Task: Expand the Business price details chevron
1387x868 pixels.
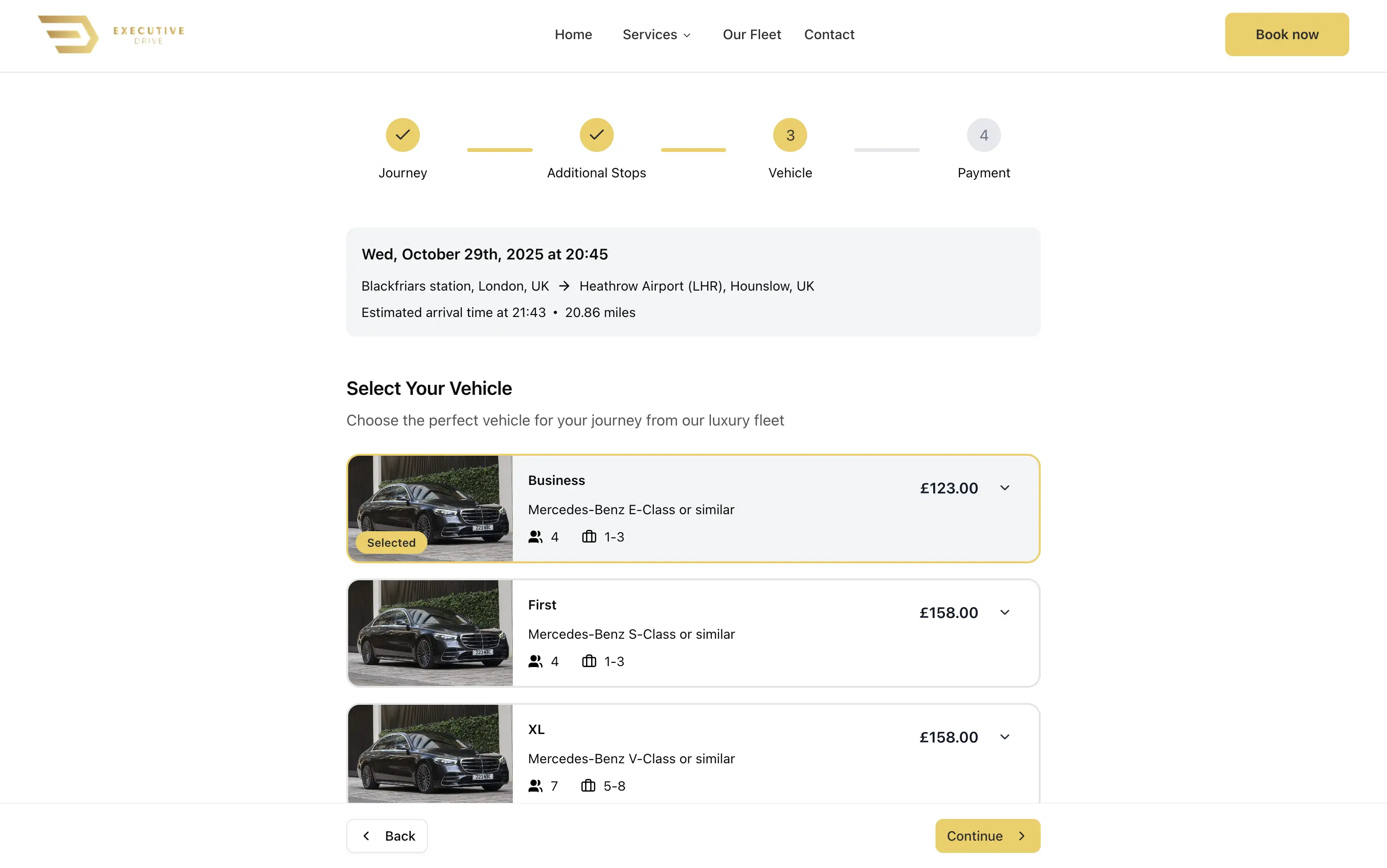Action: click(x=1005, y=487)
